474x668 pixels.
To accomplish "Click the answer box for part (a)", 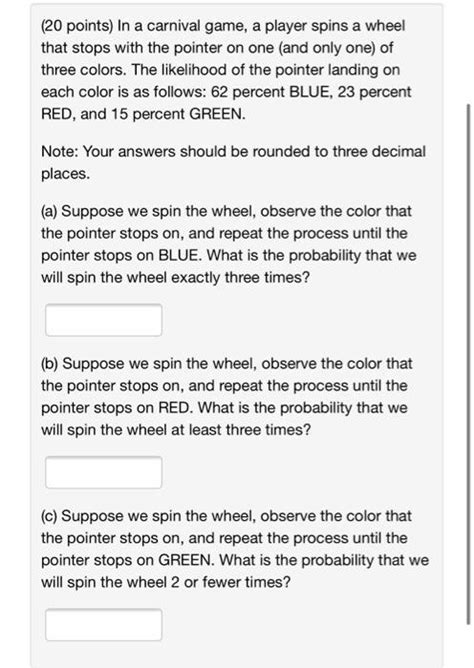I will point(103,320).
